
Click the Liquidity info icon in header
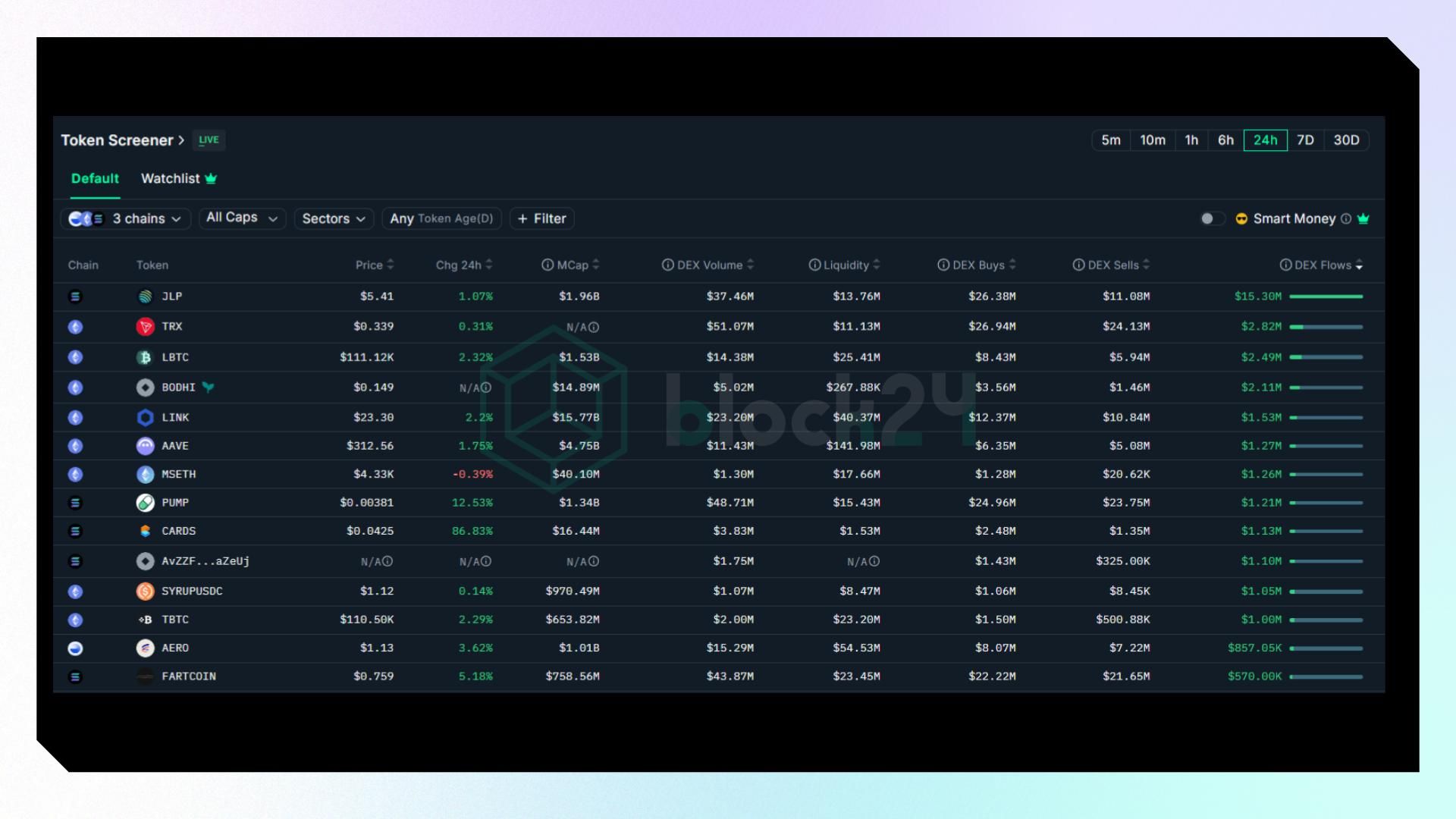coord(814,265)
